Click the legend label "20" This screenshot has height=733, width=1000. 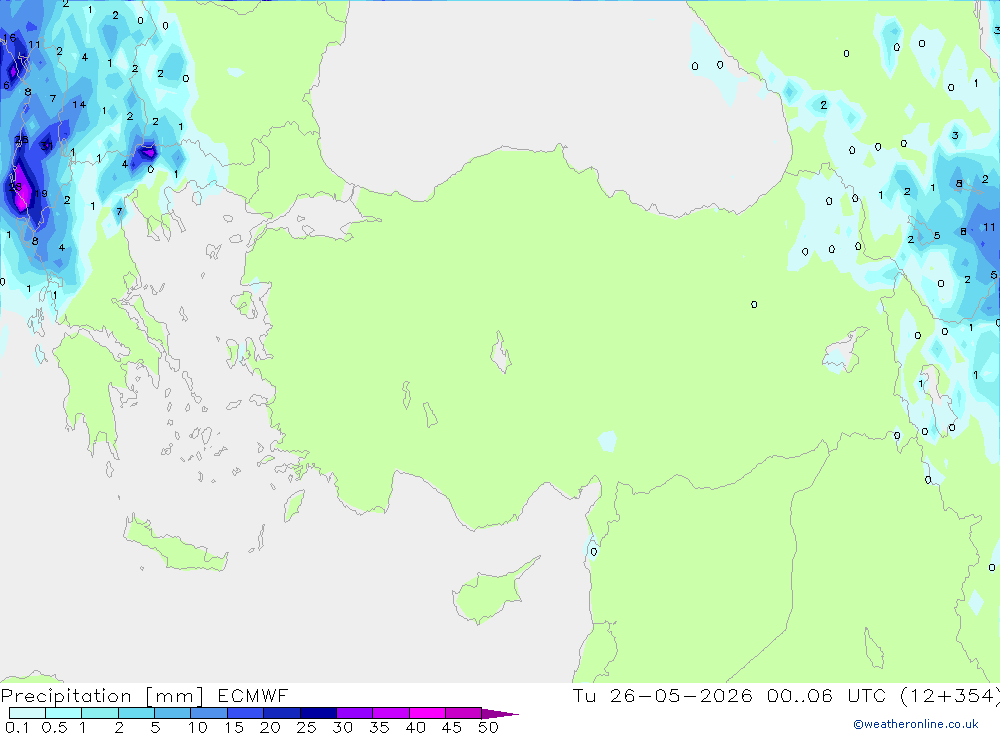coord(270,727)
